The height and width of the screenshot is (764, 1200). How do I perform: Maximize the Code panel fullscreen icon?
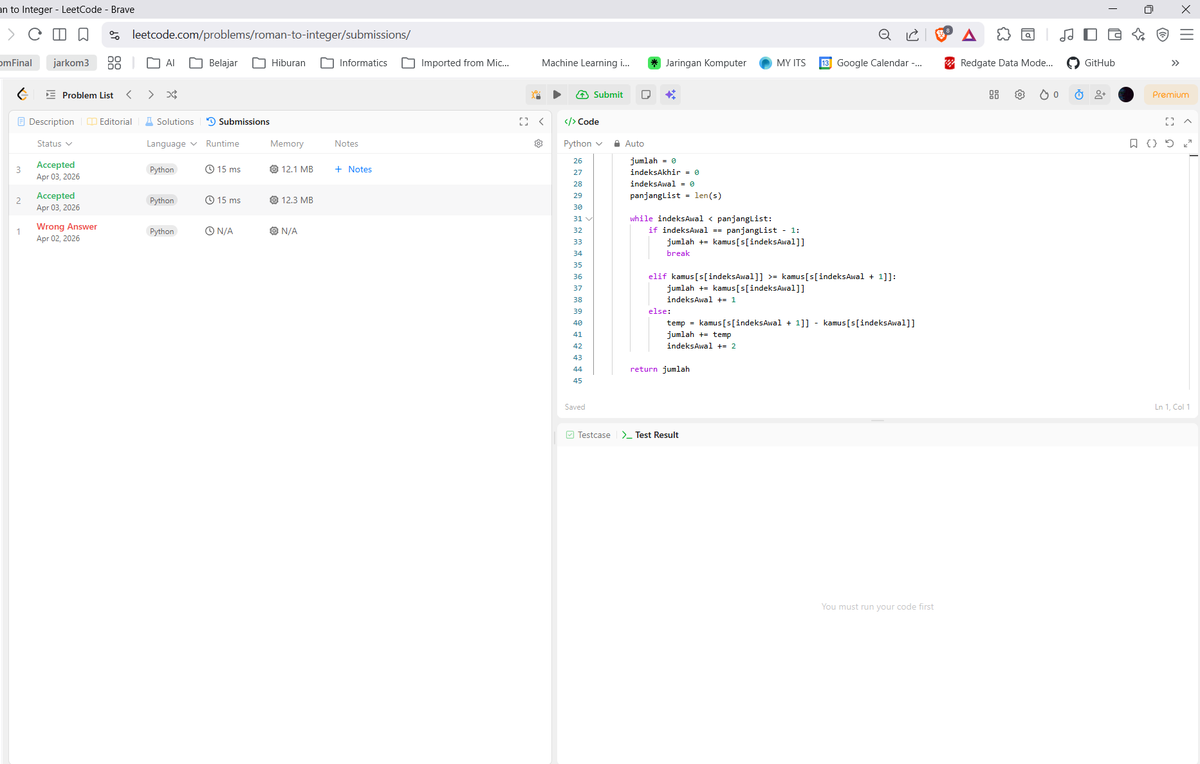1170,122
